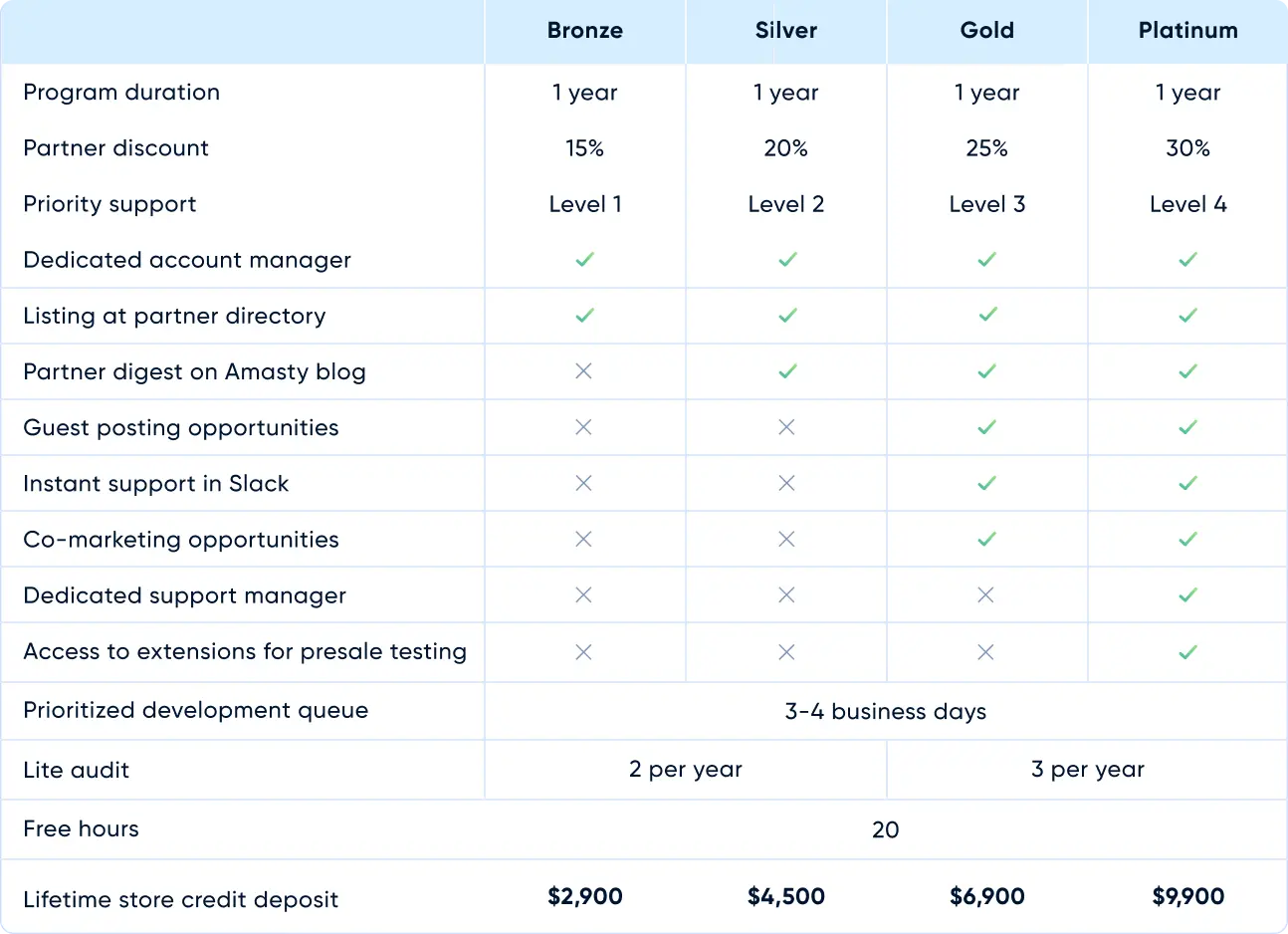Click the Platinum 30% partner discount value

(1187, 148)
